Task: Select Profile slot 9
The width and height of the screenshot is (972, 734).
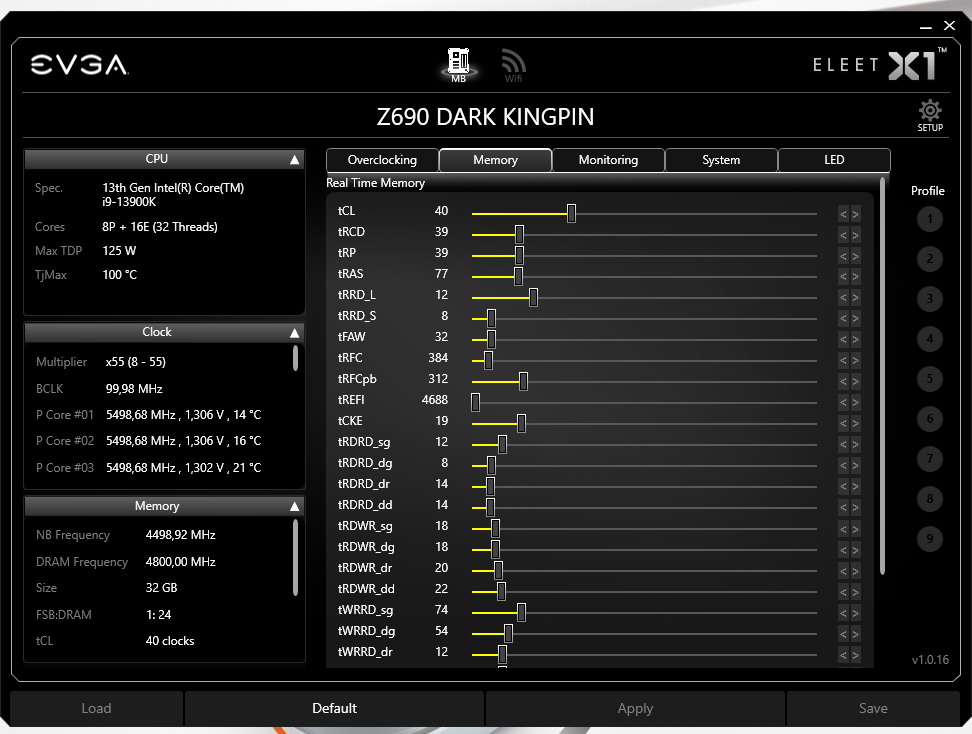Action: click(928, 538)
